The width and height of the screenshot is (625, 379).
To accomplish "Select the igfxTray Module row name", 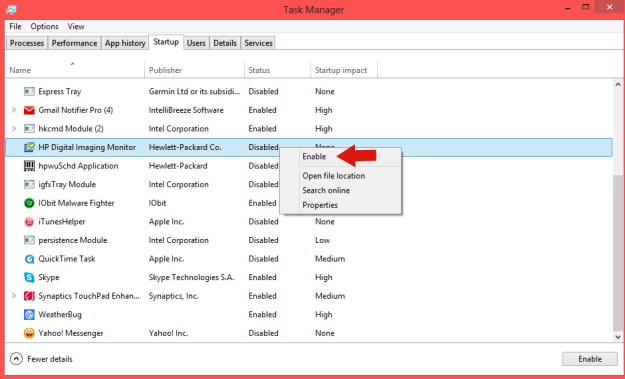I will pyautogui.click(x=67, y=185).
